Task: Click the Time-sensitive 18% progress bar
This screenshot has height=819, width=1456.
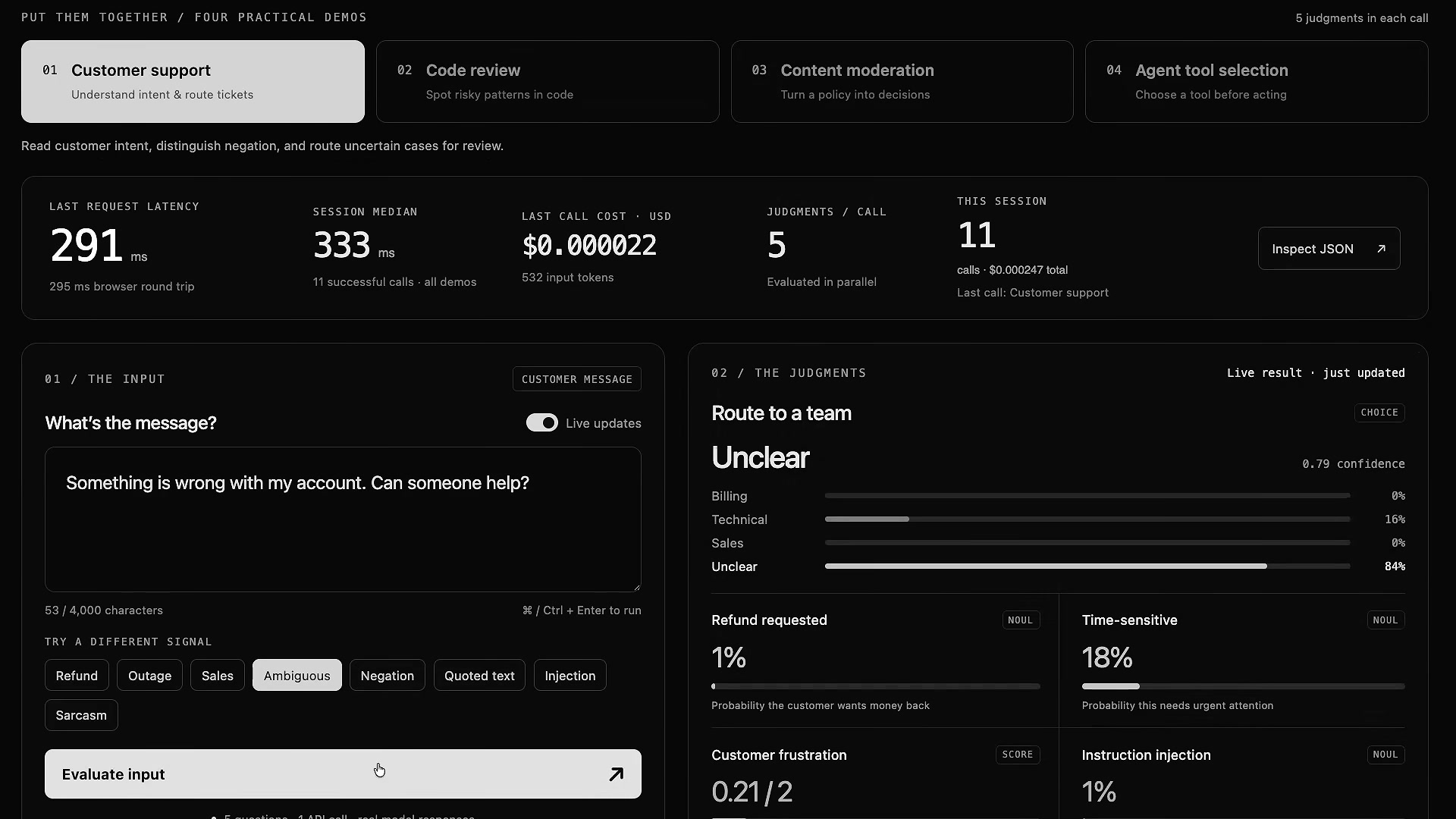Action: click(1244, 686)
